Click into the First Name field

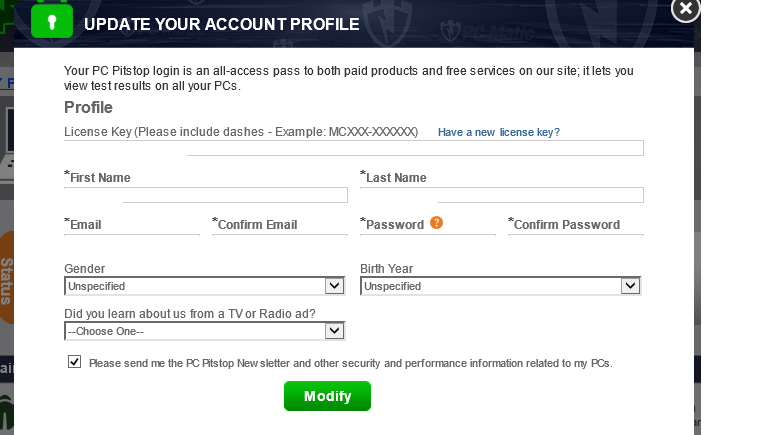(x=235, y=194)
